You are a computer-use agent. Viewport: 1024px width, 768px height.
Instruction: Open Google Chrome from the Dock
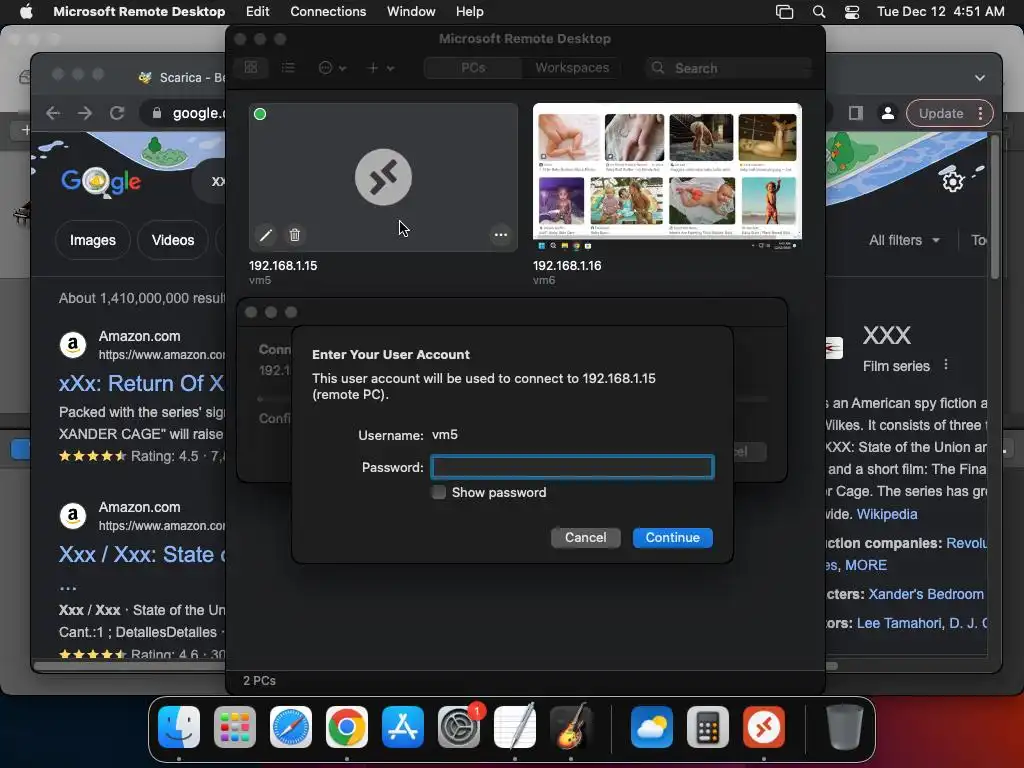(347, 727)
